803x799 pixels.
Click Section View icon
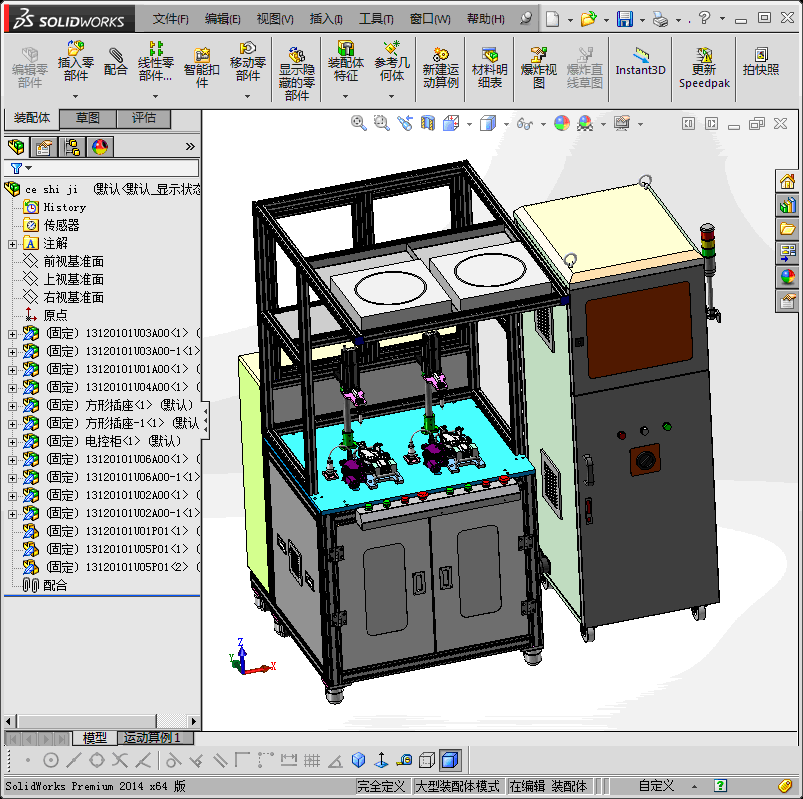(428, 123)
